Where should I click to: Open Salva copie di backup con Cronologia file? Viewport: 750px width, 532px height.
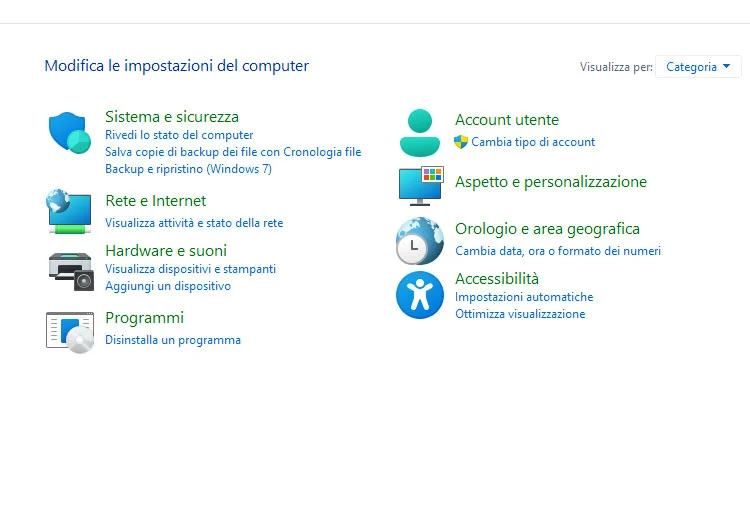(x=233, y=152)
